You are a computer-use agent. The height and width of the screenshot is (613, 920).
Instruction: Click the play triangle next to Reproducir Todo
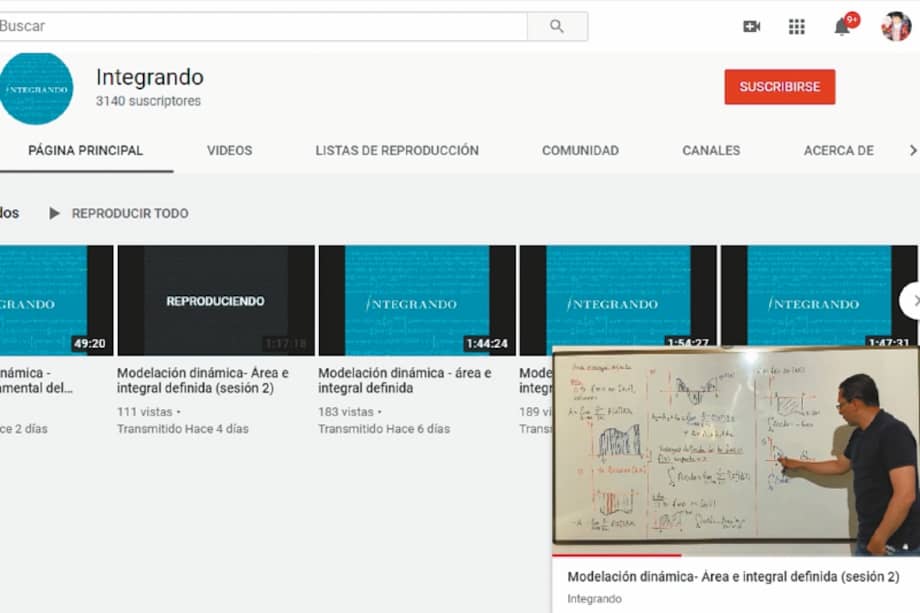[x=56, y=213]
